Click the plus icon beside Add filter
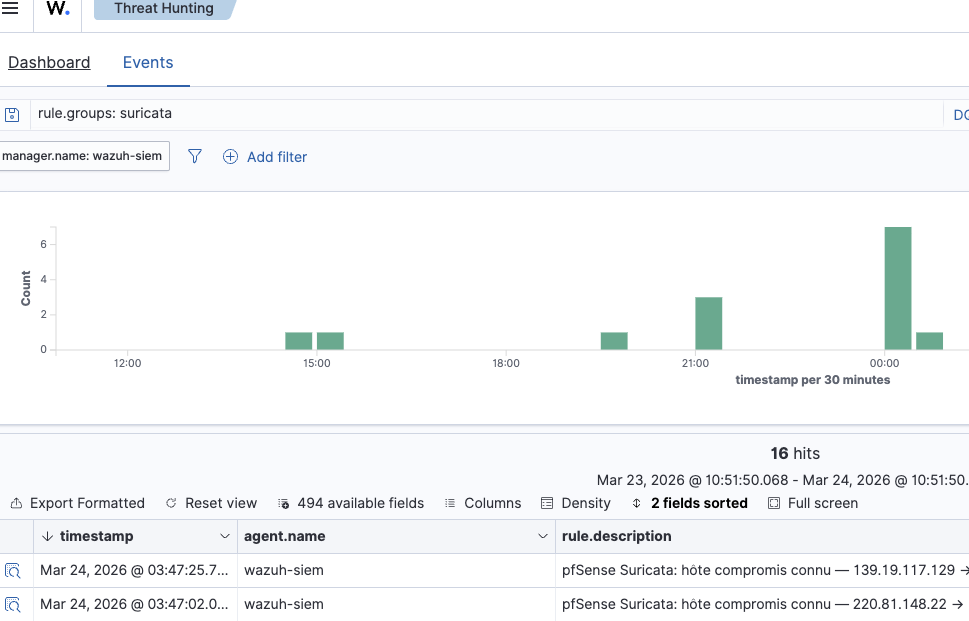969x621 pixels. pyautogui.click(x=230, y=156)
